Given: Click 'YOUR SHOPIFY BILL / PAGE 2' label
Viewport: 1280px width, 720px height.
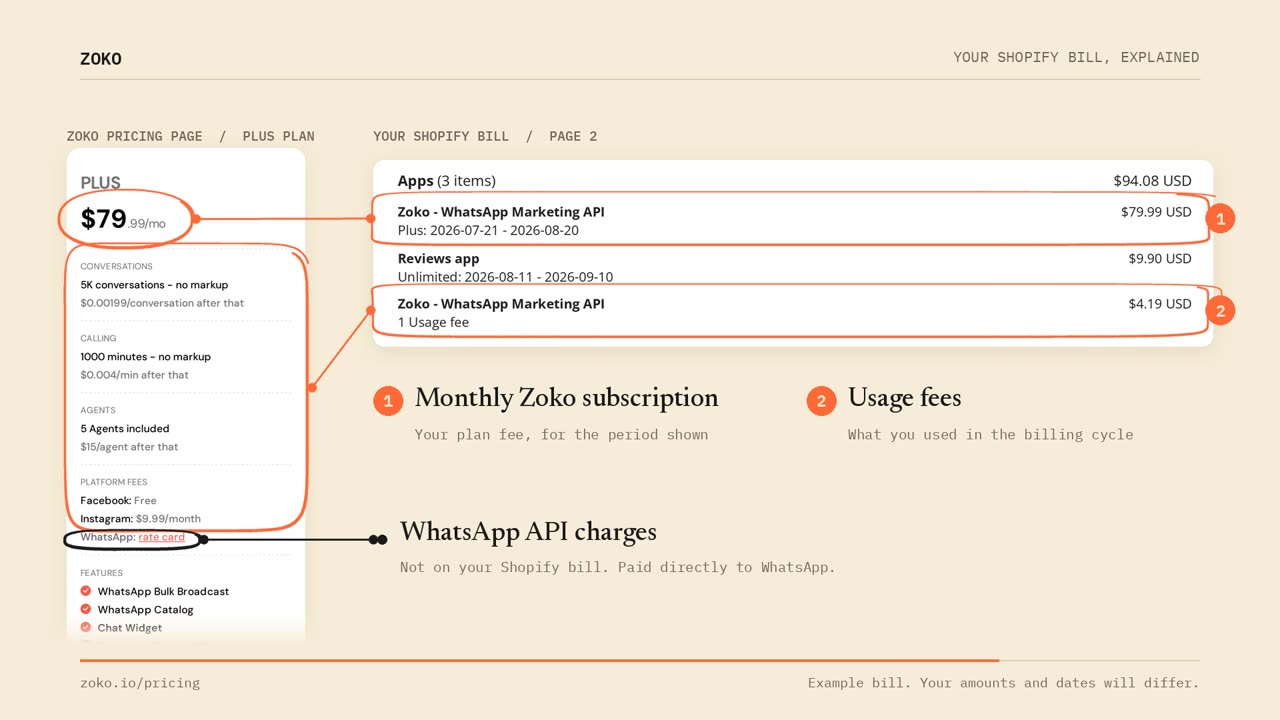Looking at the screenshot, I should tap(485, 136).
